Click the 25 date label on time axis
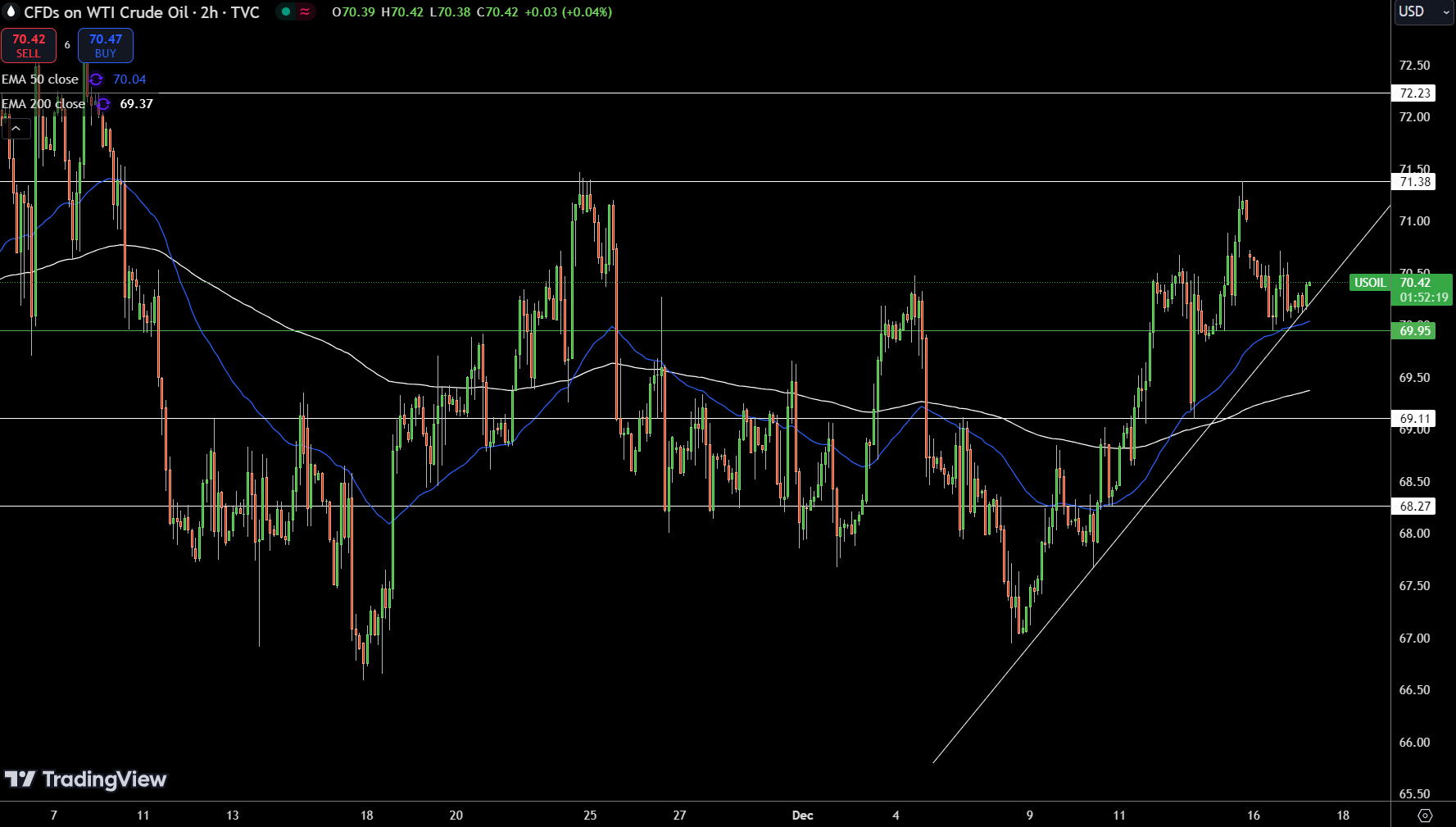 coord(590,816)
